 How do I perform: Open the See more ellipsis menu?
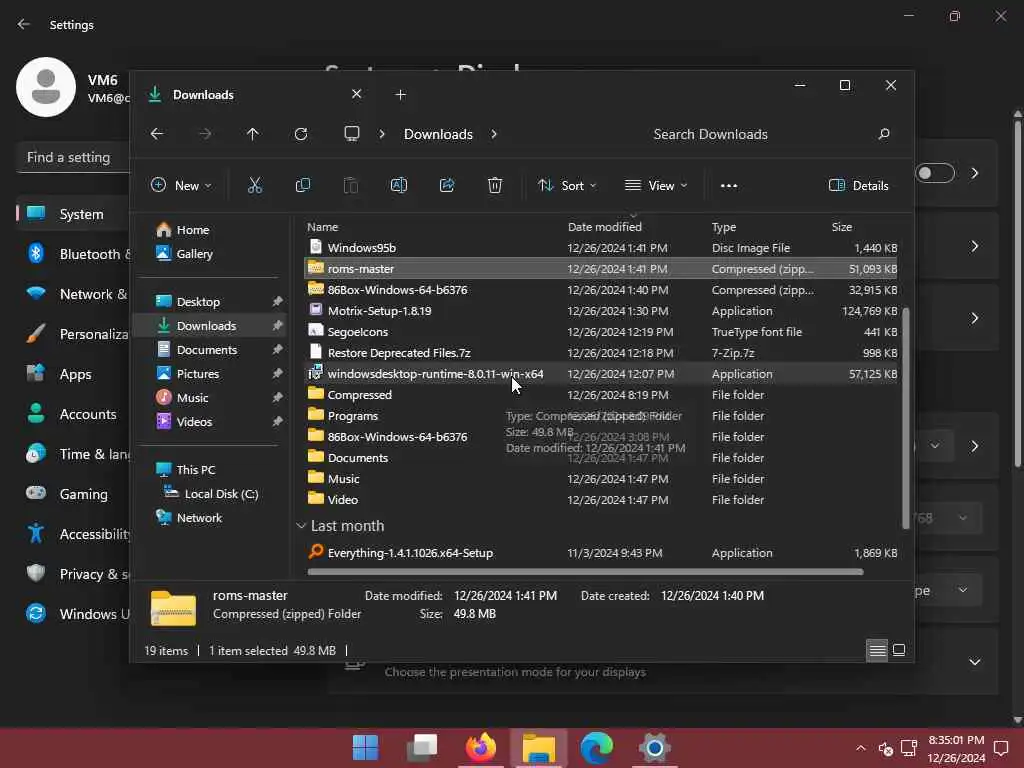point(729,185)
